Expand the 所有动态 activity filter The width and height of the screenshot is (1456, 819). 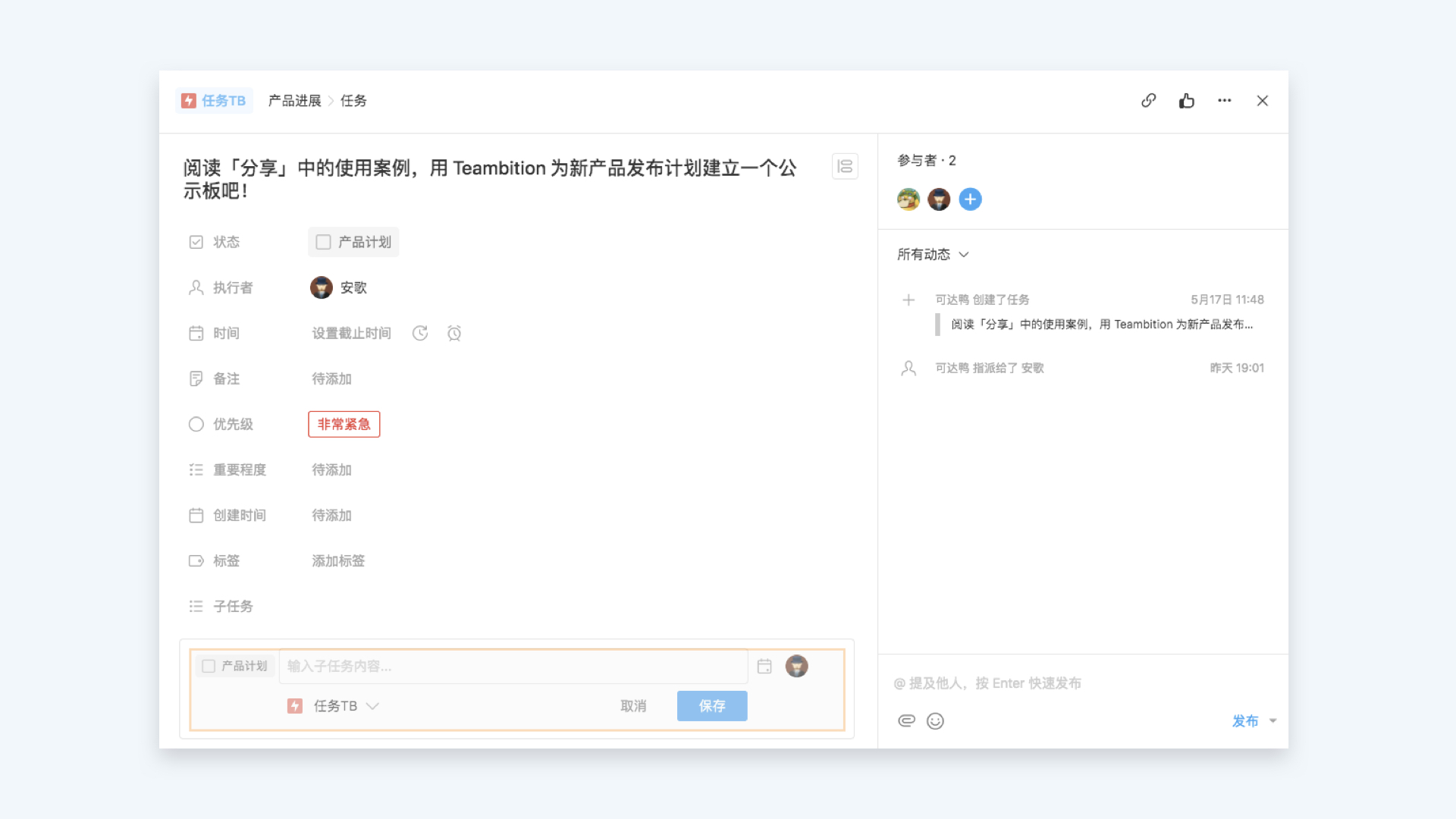[x=933, y=254]
